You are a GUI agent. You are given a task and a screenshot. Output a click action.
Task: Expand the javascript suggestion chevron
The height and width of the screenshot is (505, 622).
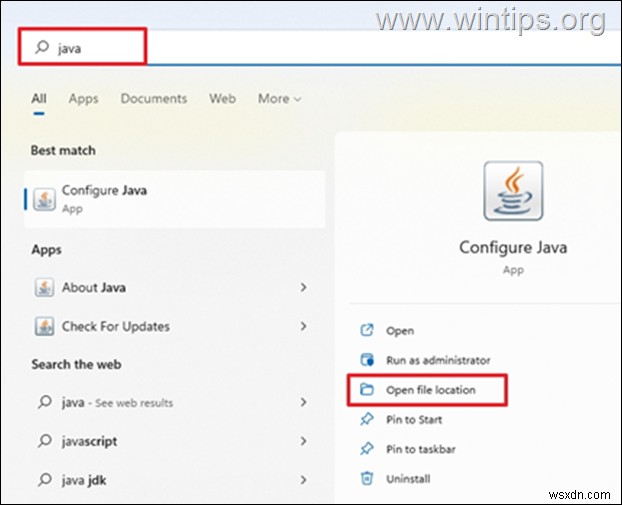pyautogui.click(x=303, y=441)
